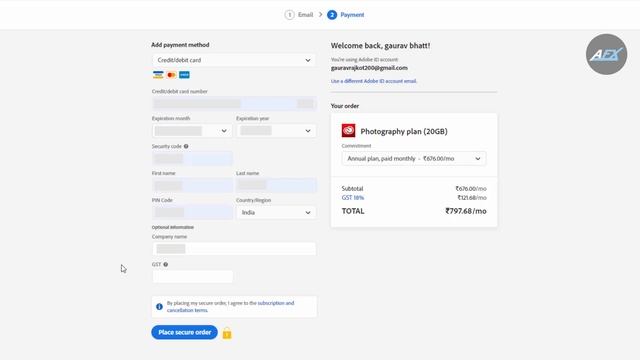Focus the Last name field
This screenshot has height=360, width=640.
pyautogui.click(x=276, y=185)
